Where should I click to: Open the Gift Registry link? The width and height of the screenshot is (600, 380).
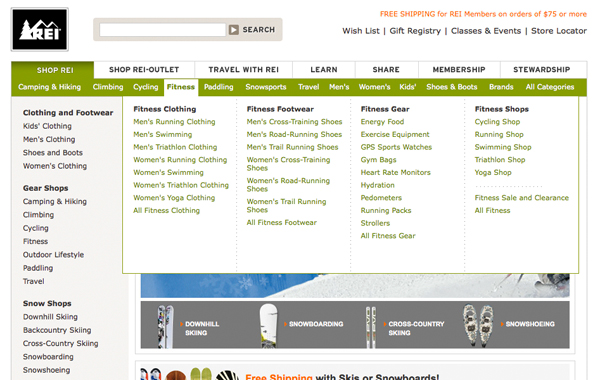415,31
